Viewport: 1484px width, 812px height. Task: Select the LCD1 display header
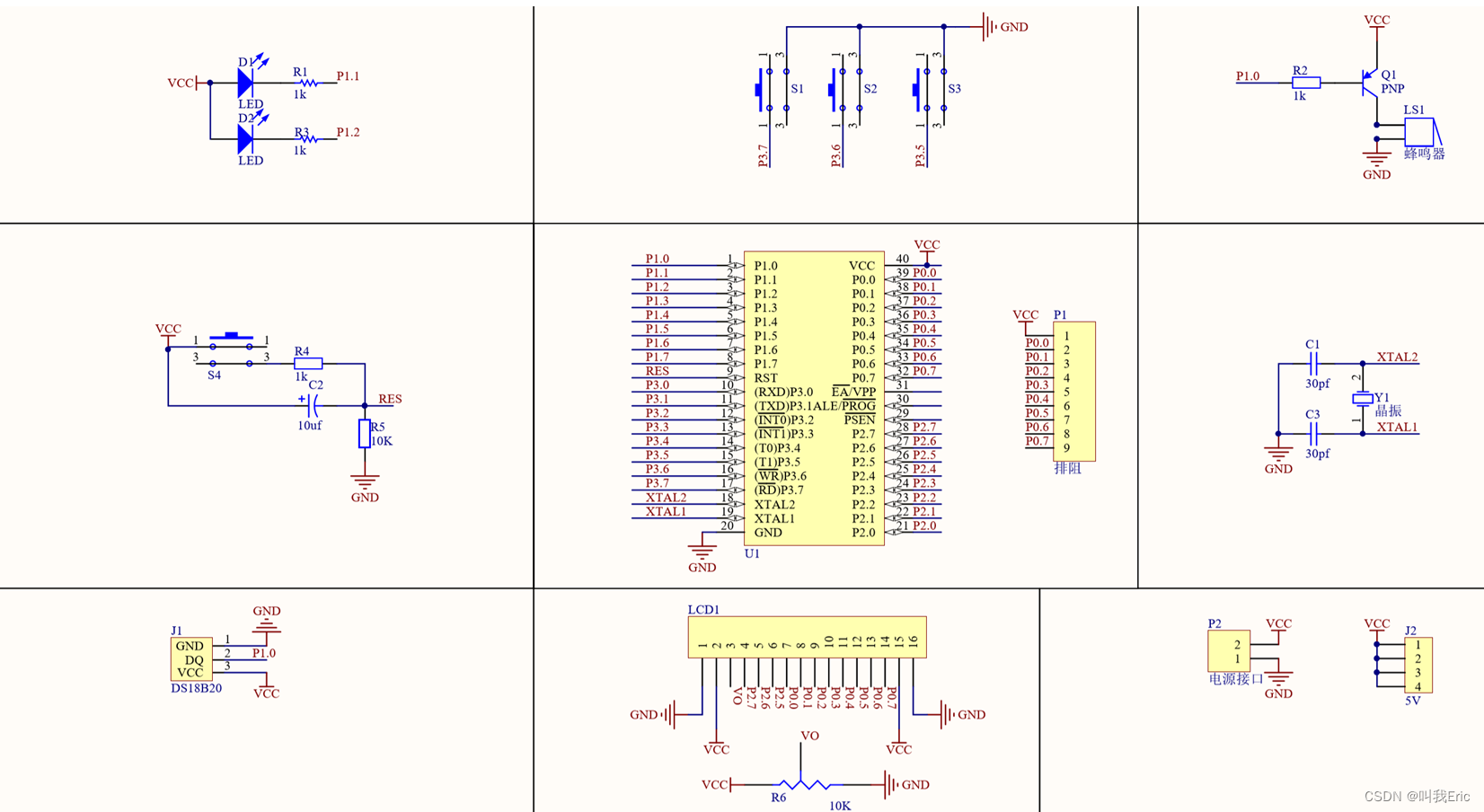[807, 637]
